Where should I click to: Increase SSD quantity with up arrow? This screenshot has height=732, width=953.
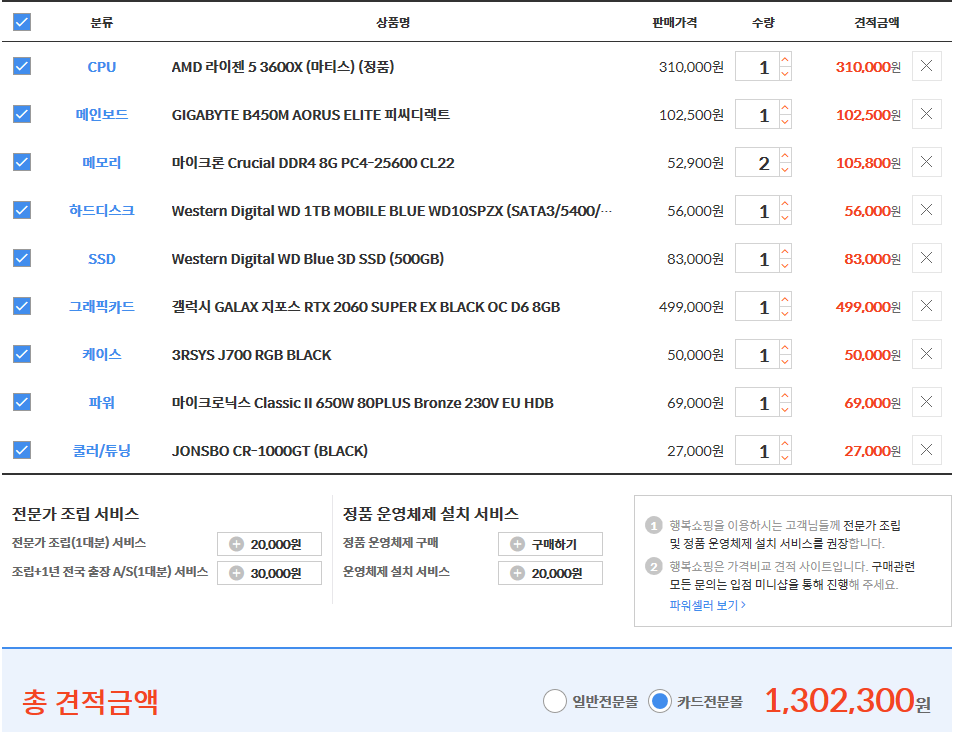click(785, 251)
